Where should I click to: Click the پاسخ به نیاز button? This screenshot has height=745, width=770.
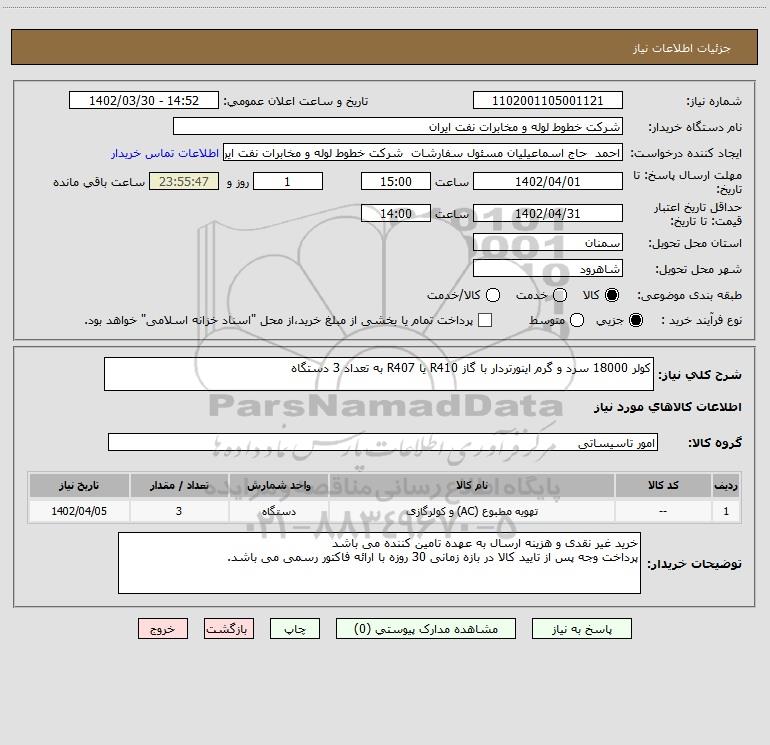click(x=581, y=629)
